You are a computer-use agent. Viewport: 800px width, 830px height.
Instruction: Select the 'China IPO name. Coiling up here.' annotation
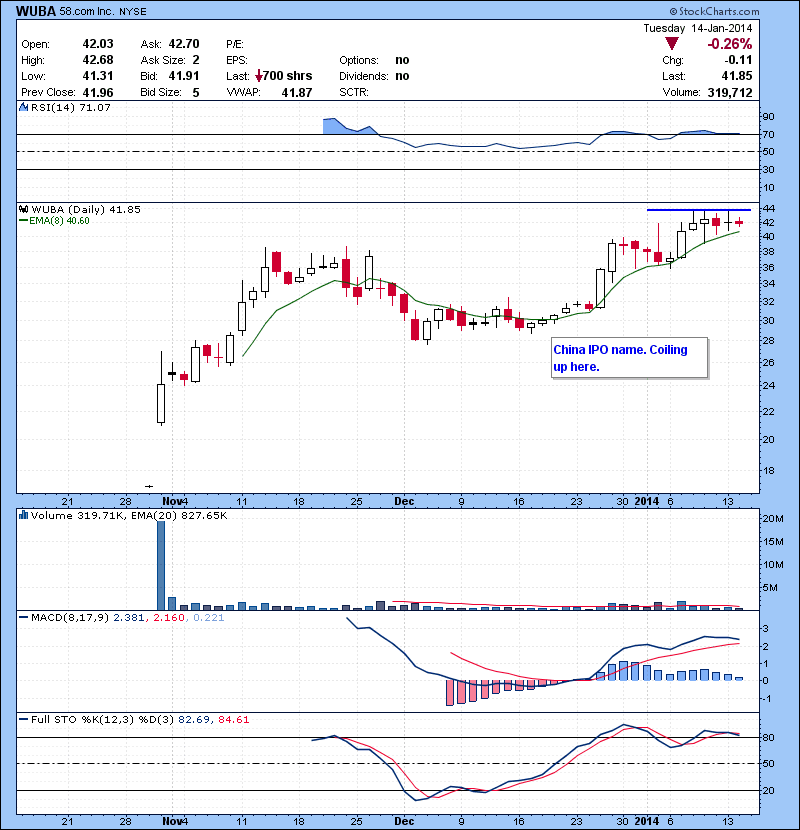click(x=629, y=358)
